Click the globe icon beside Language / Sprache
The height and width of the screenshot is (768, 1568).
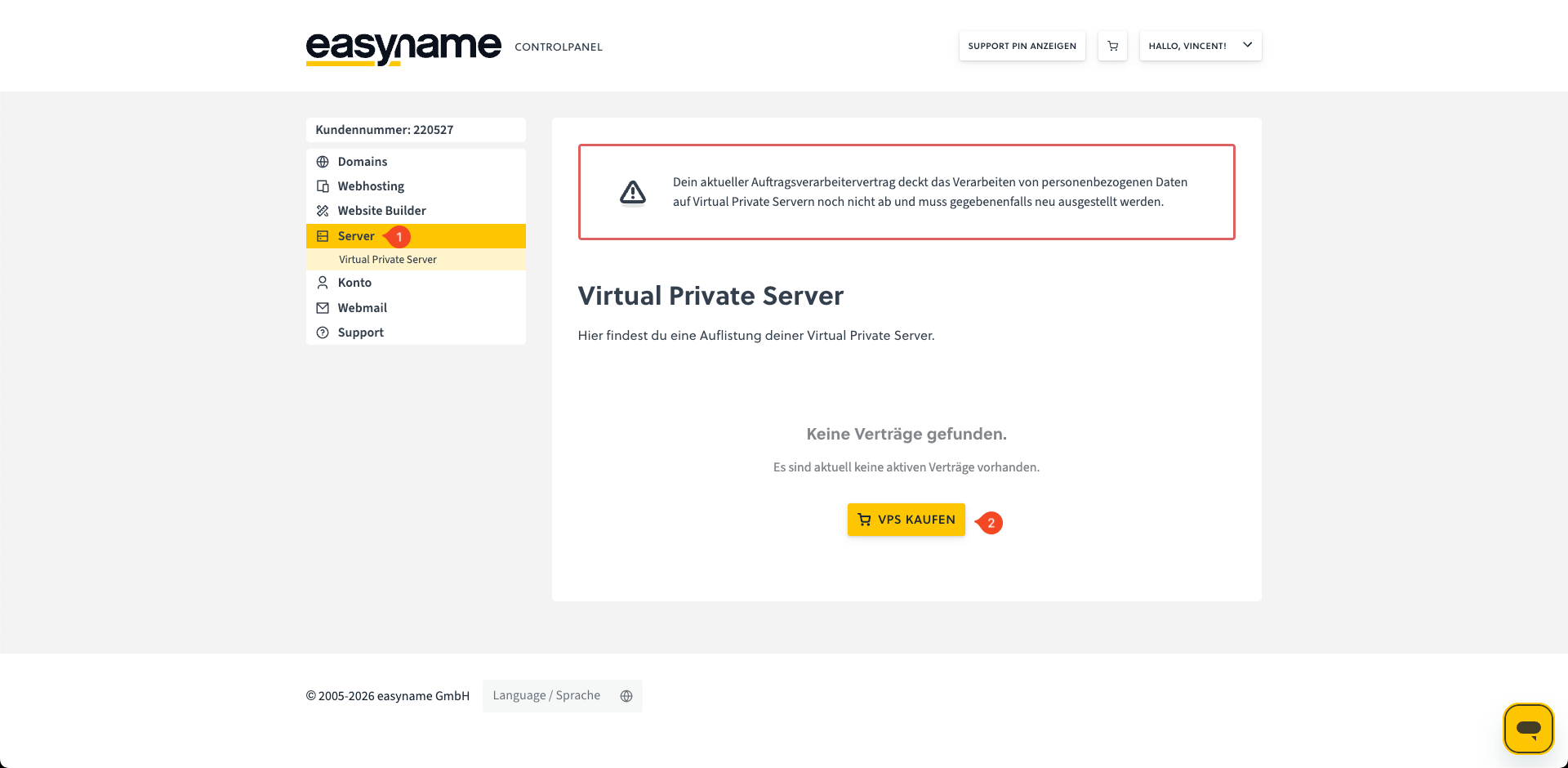626,696
